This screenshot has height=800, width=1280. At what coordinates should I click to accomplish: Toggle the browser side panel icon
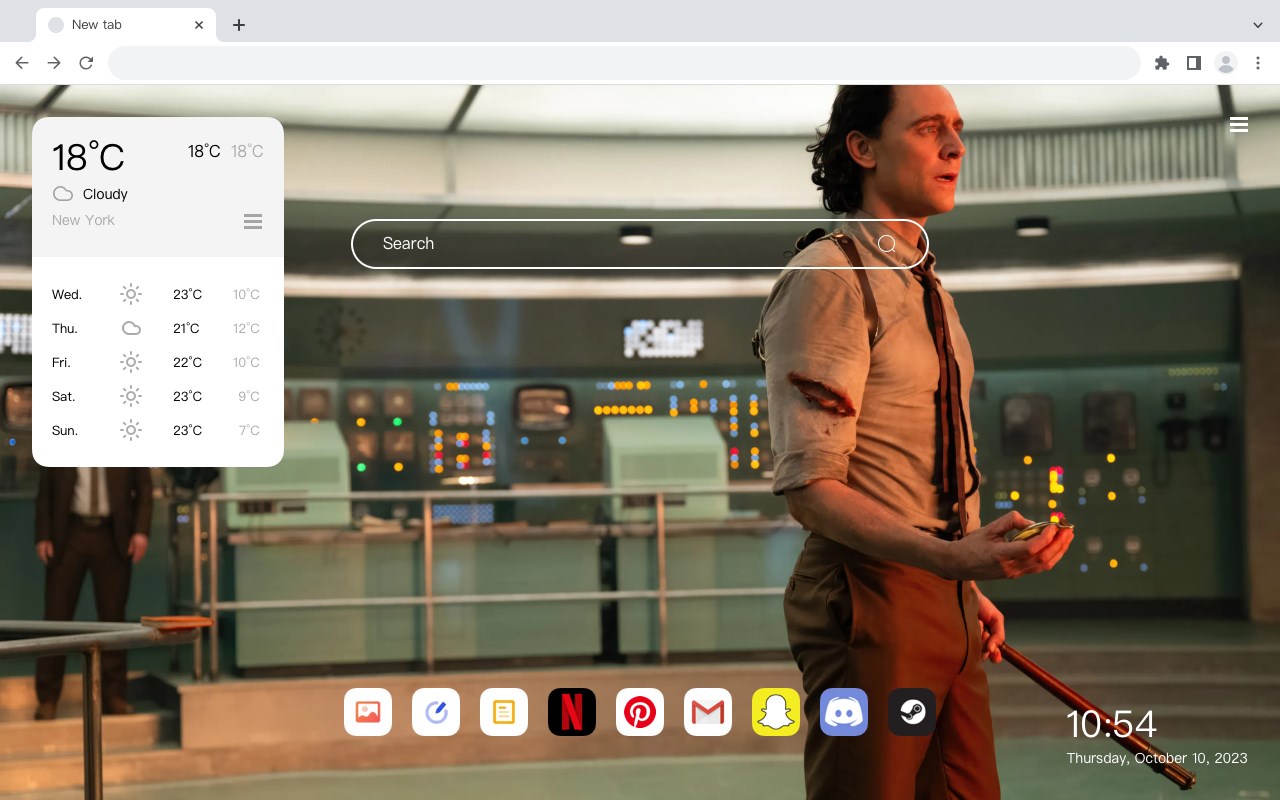pos(1193,63)
